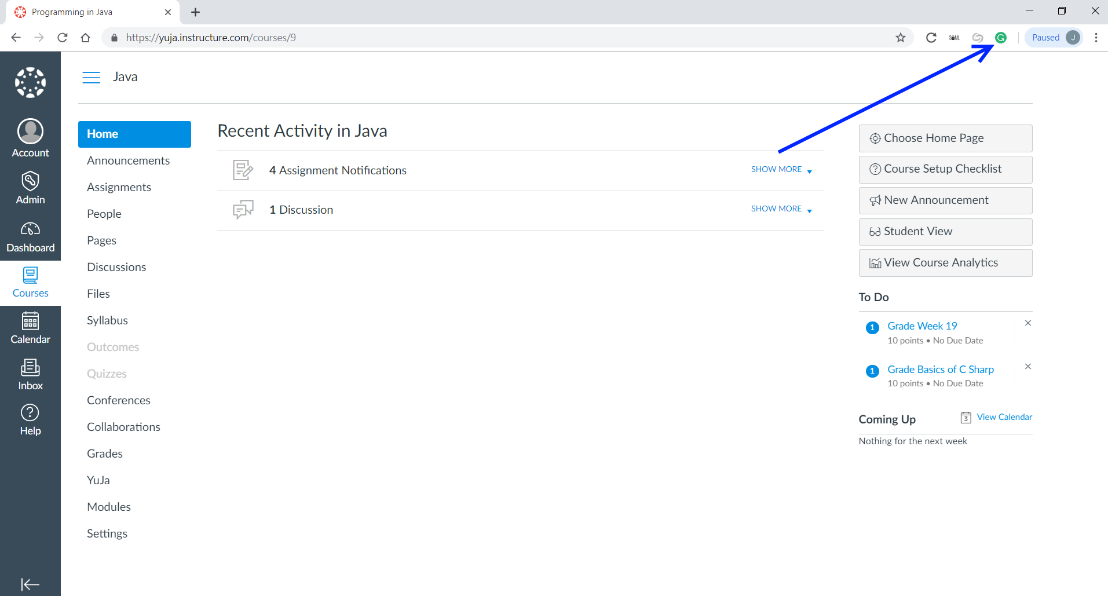Open Courses in global navigation

(30, 283)
